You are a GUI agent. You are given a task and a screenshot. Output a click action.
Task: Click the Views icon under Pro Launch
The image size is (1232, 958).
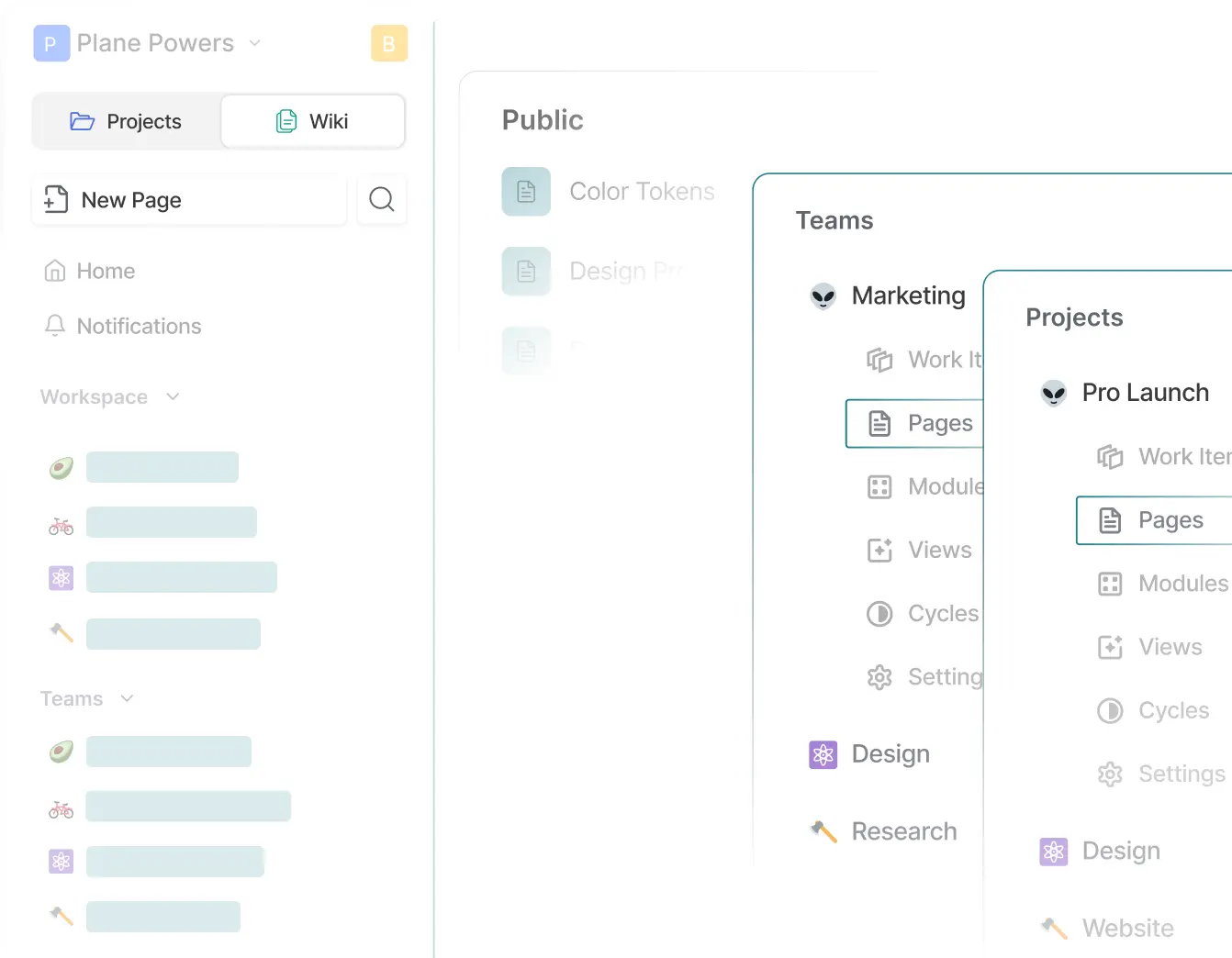coord(1110,647)
